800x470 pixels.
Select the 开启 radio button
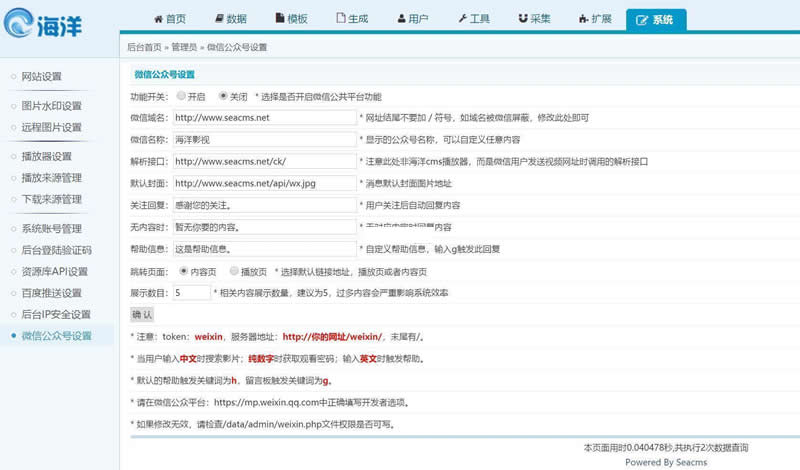click(181, 95)
